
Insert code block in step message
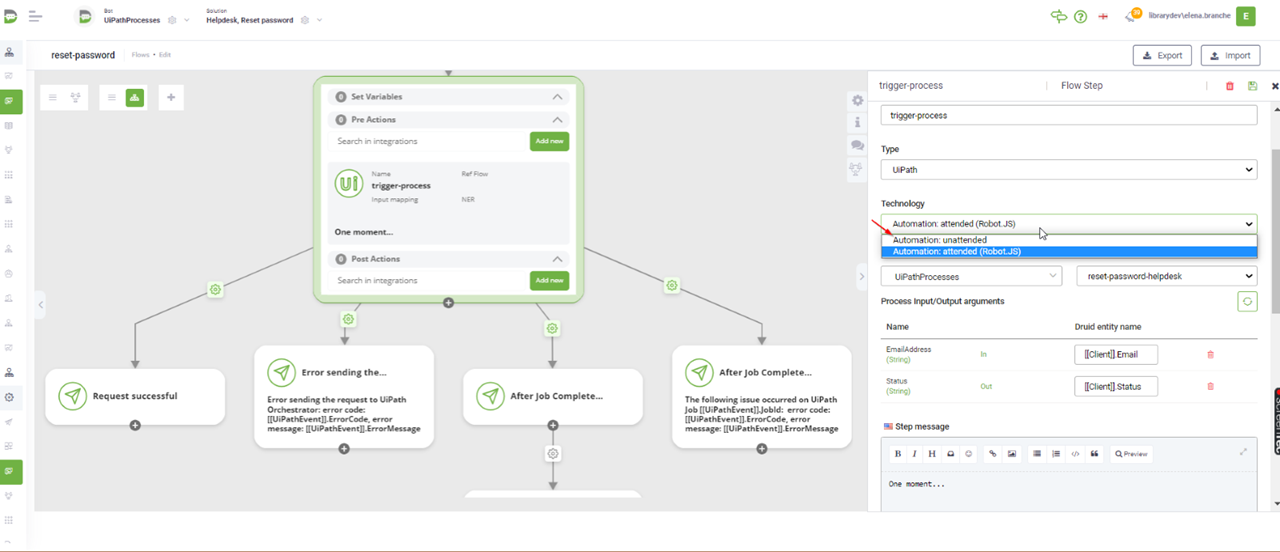[x=1075, y=454]
